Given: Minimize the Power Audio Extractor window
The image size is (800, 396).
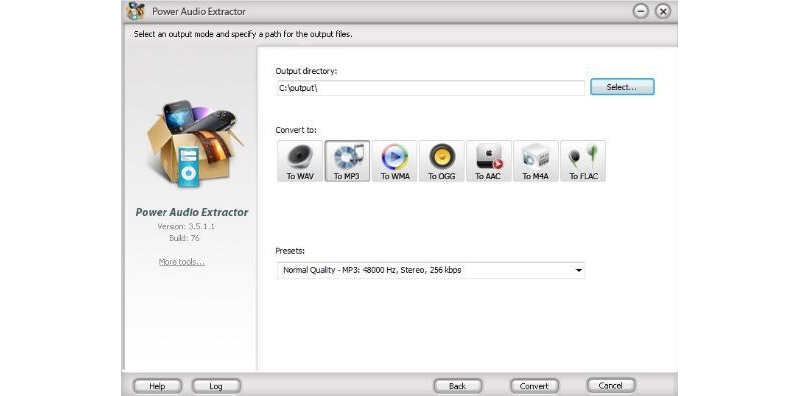Looking at the screenshot, I should (641, 11).
